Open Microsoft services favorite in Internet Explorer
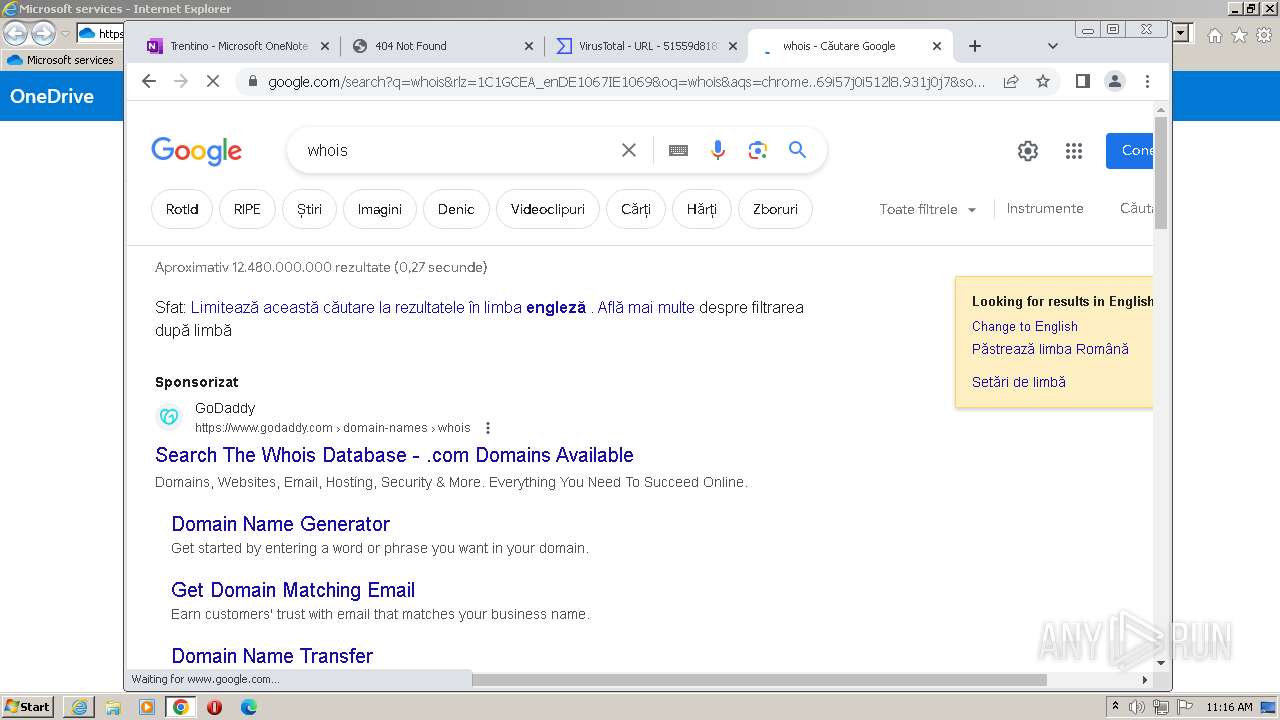The image size is (1280, 720). click(x=60, y=60)
